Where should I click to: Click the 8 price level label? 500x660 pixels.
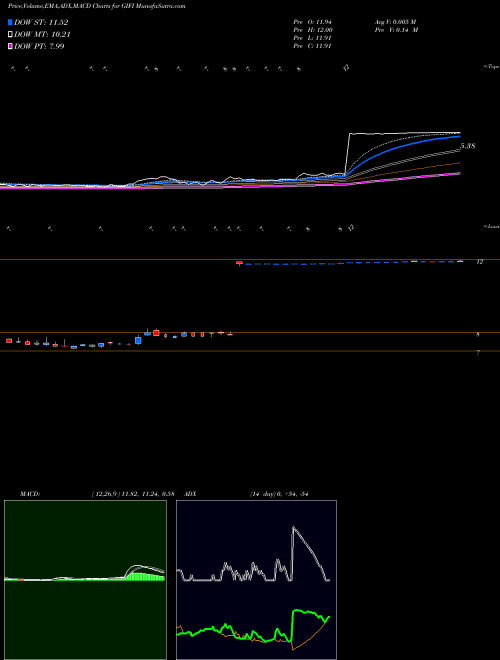[x=478, y=335]
